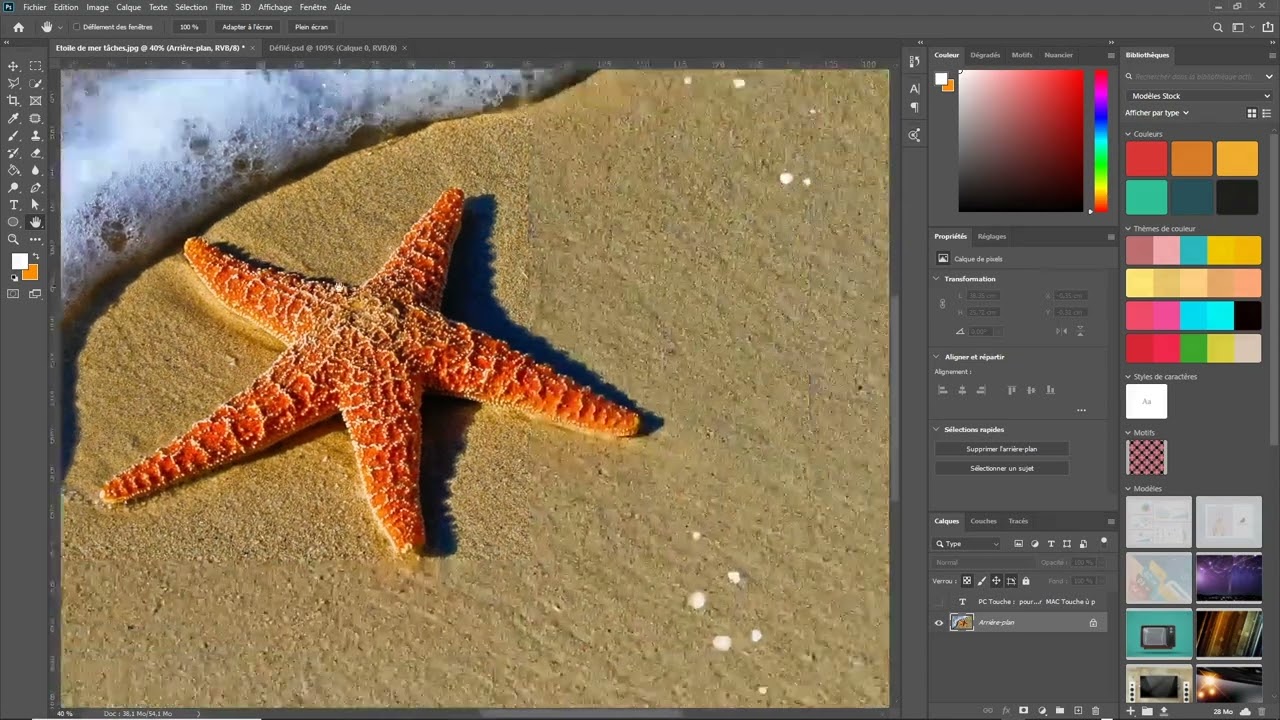Toggle lock transparent pixels
This screenshot has height=720, width=1280.
point(967,581)
